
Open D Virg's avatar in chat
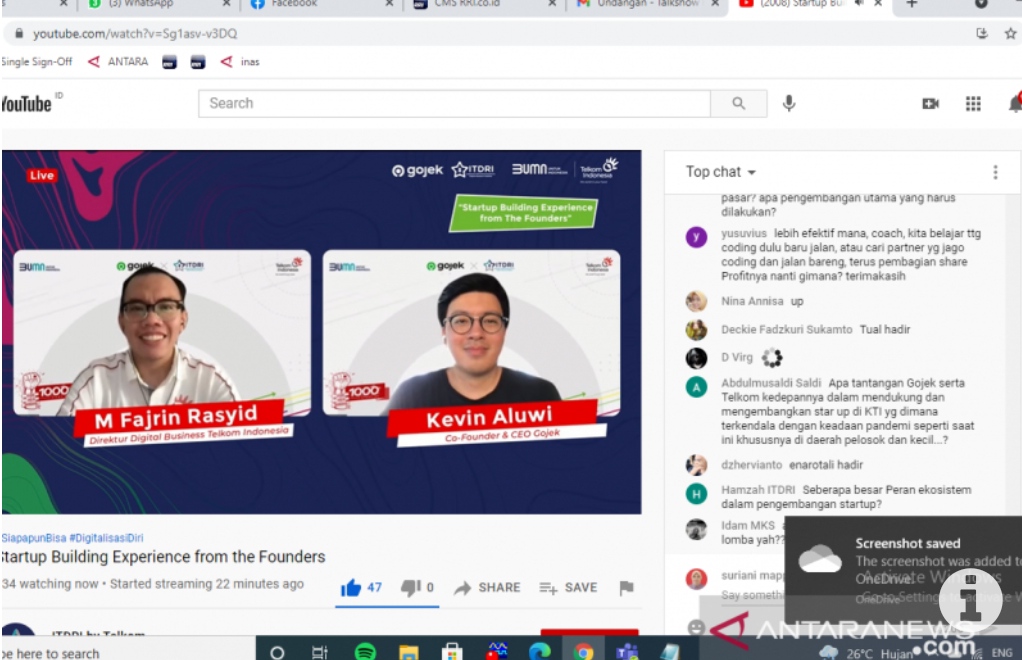point(696,358)
